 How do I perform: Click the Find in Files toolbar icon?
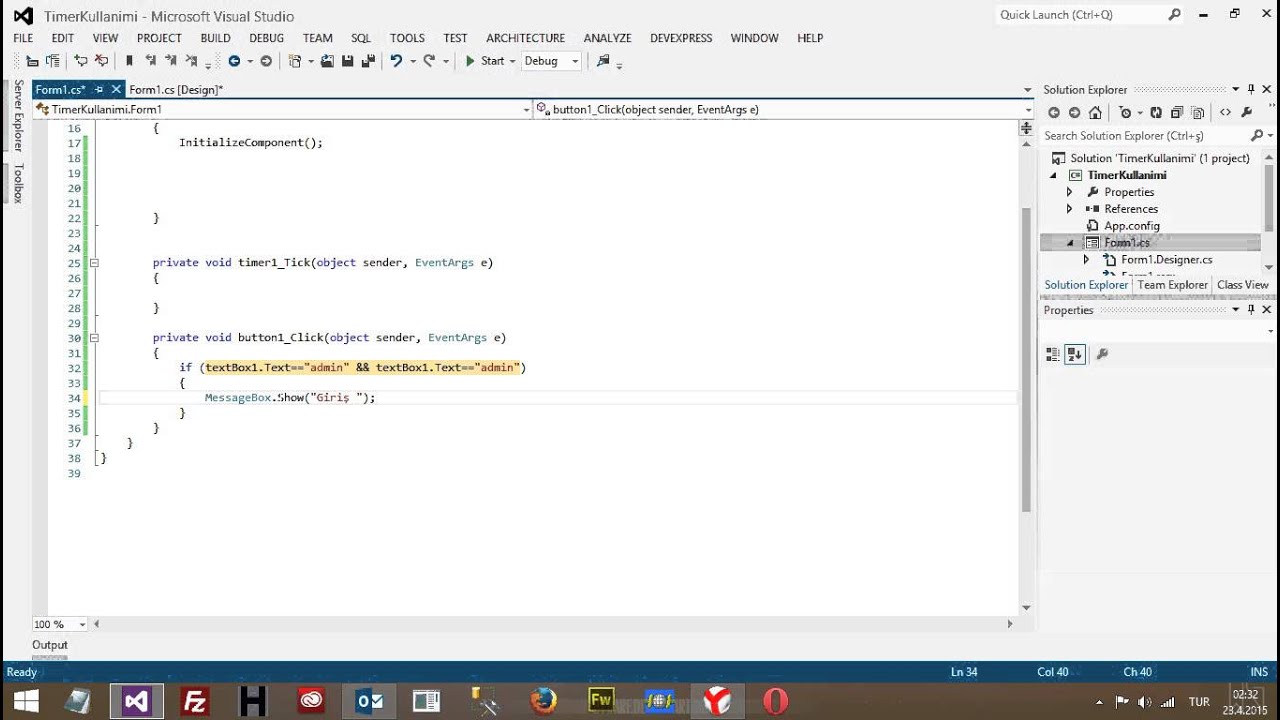603,61
